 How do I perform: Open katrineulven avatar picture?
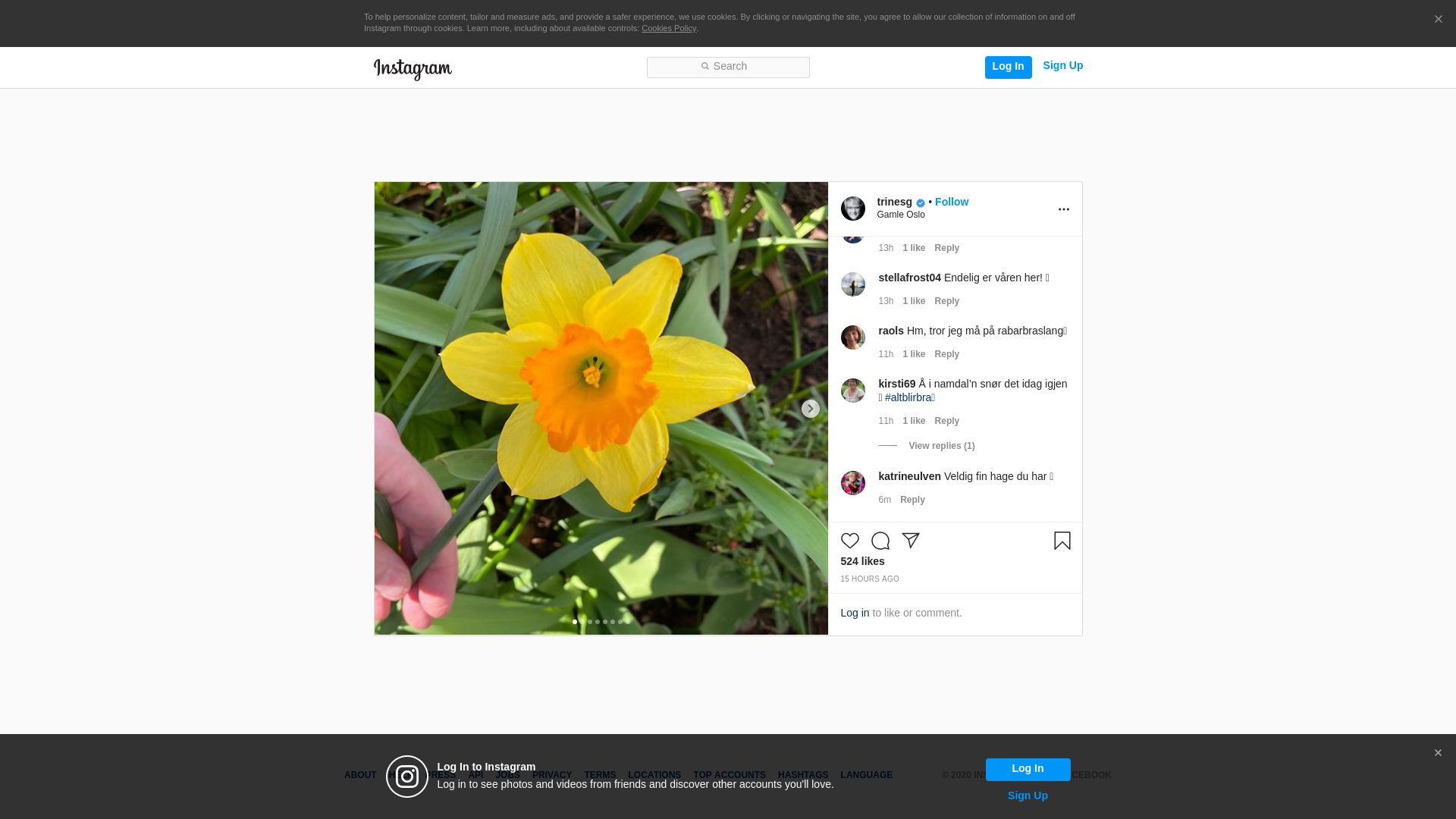(852, 483)
